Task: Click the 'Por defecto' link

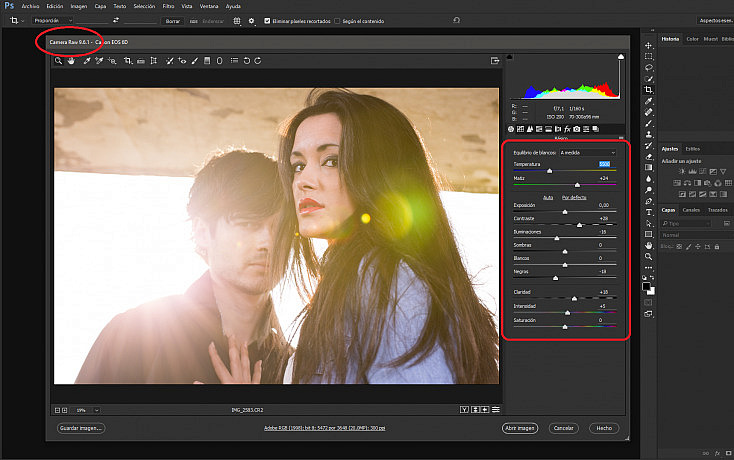Action: [x=574, y=197]
